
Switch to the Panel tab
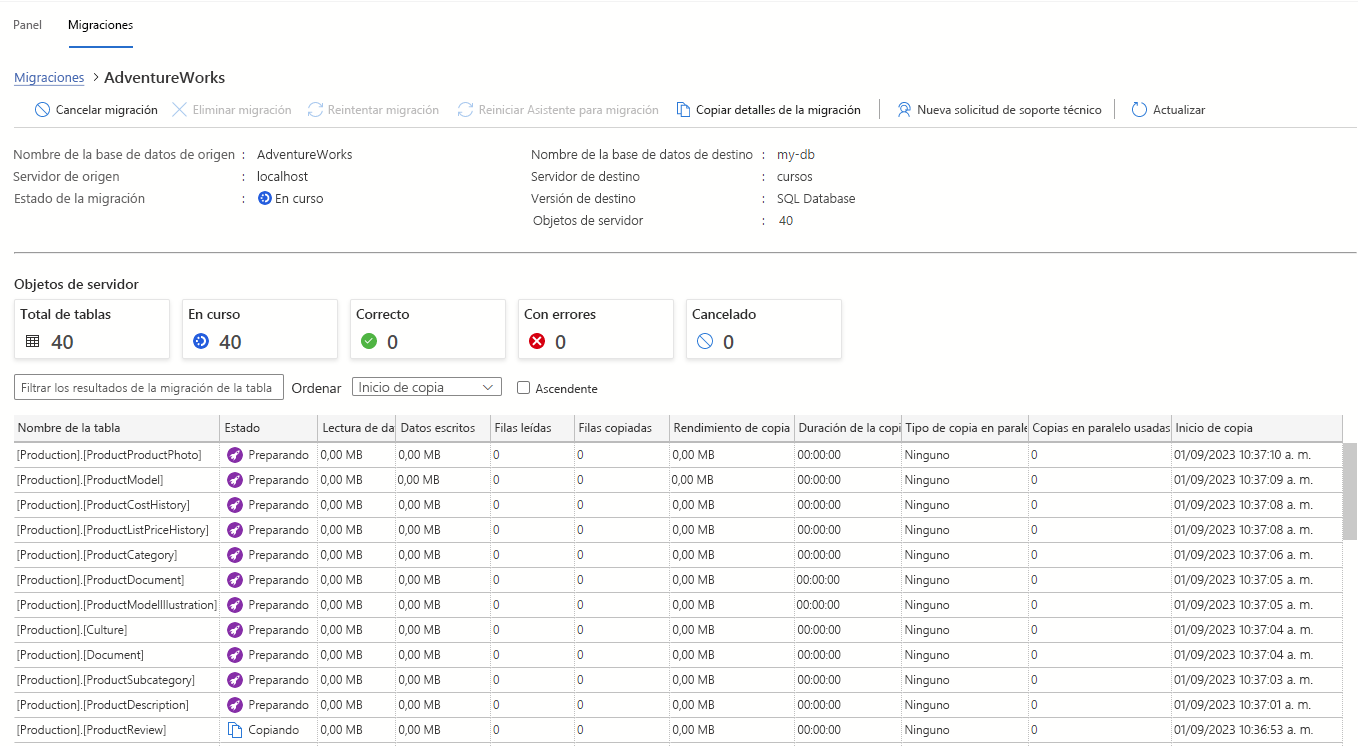click(27, 25)
